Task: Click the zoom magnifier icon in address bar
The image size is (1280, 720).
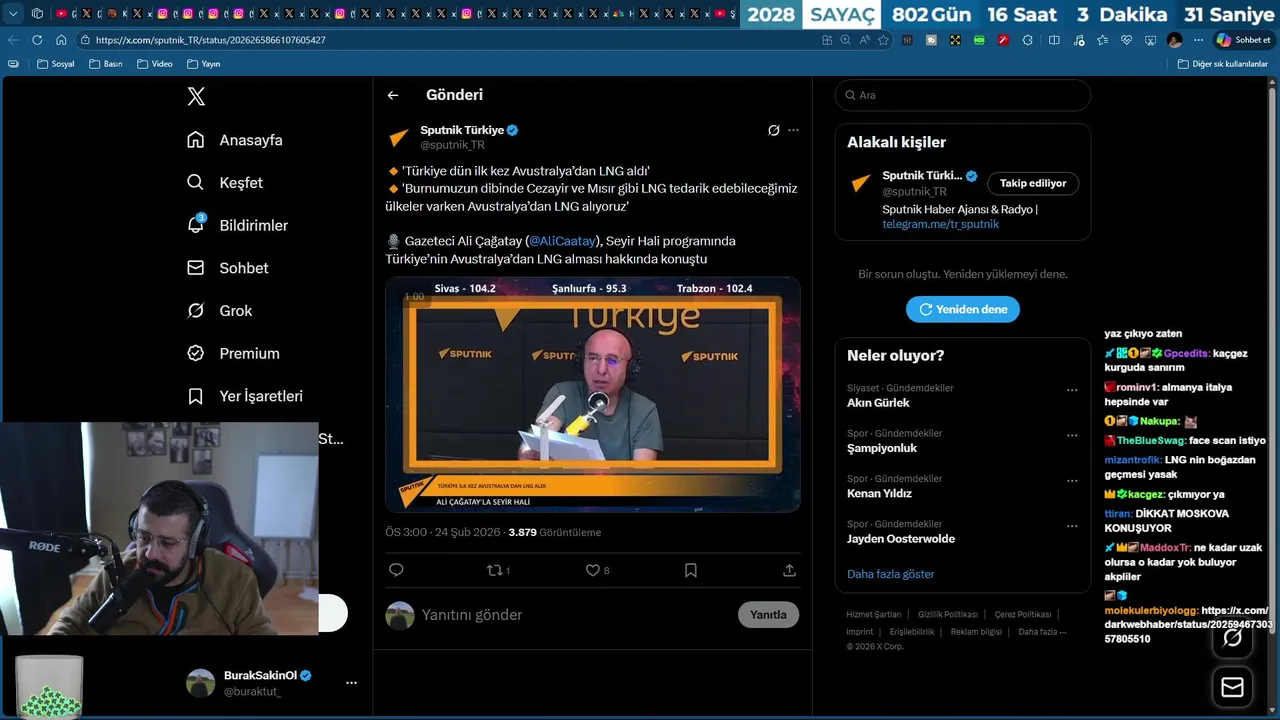Action: tap(846, 40)
